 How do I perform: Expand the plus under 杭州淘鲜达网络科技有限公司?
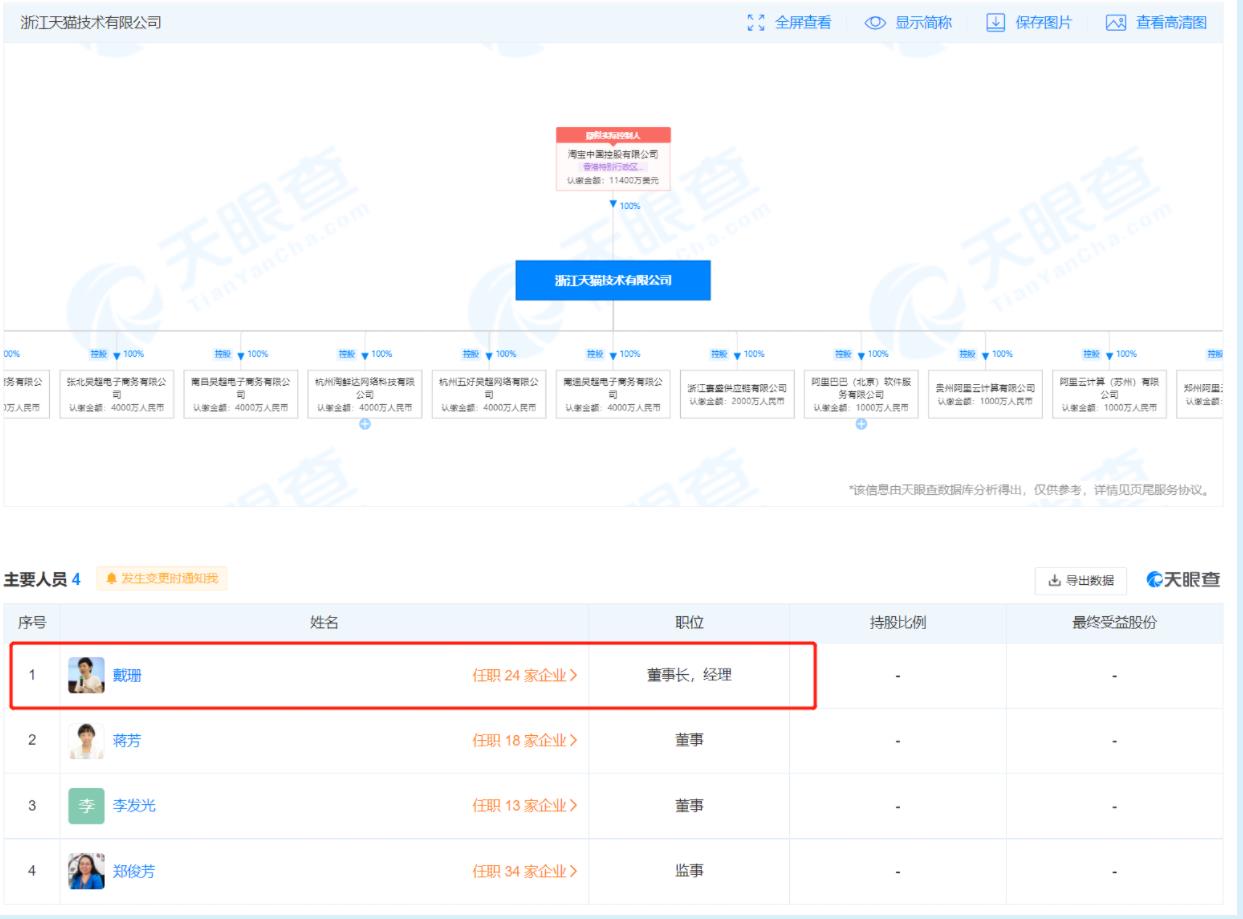pyautogui.click(x=365, y=423)
